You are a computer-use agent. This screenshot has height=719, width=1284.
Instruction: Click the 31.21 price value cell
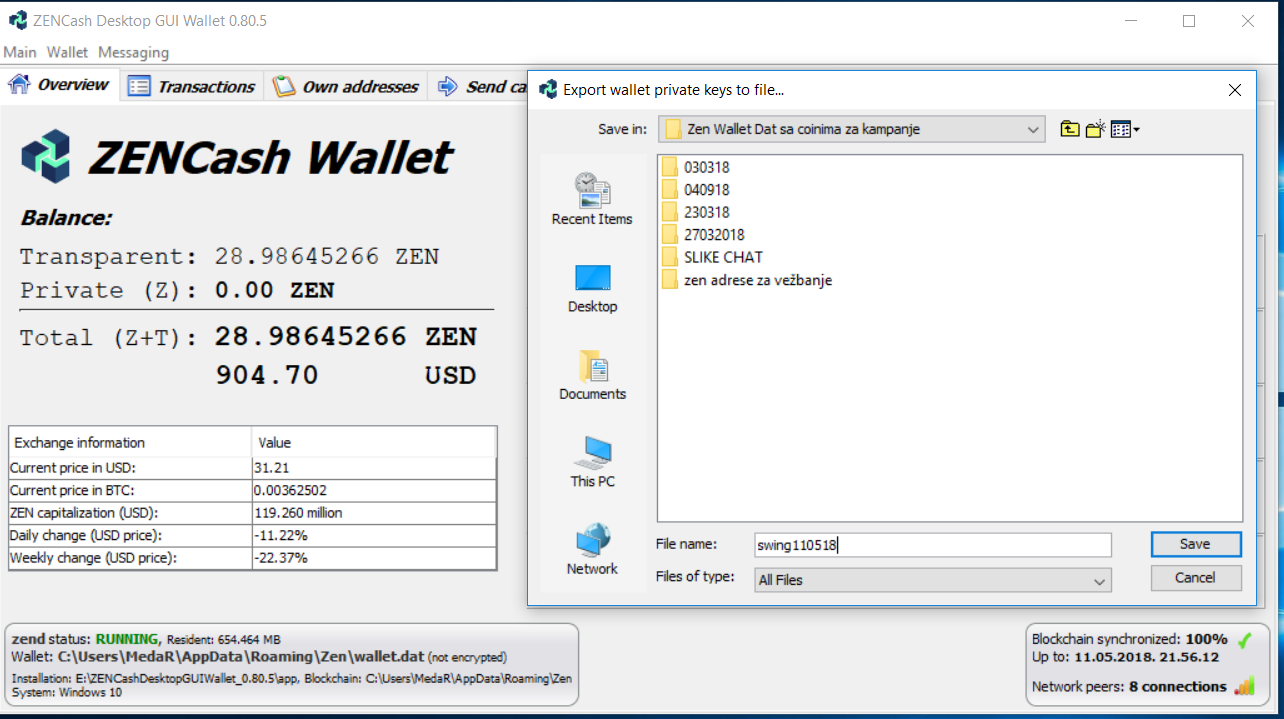[x=374, y=468]
